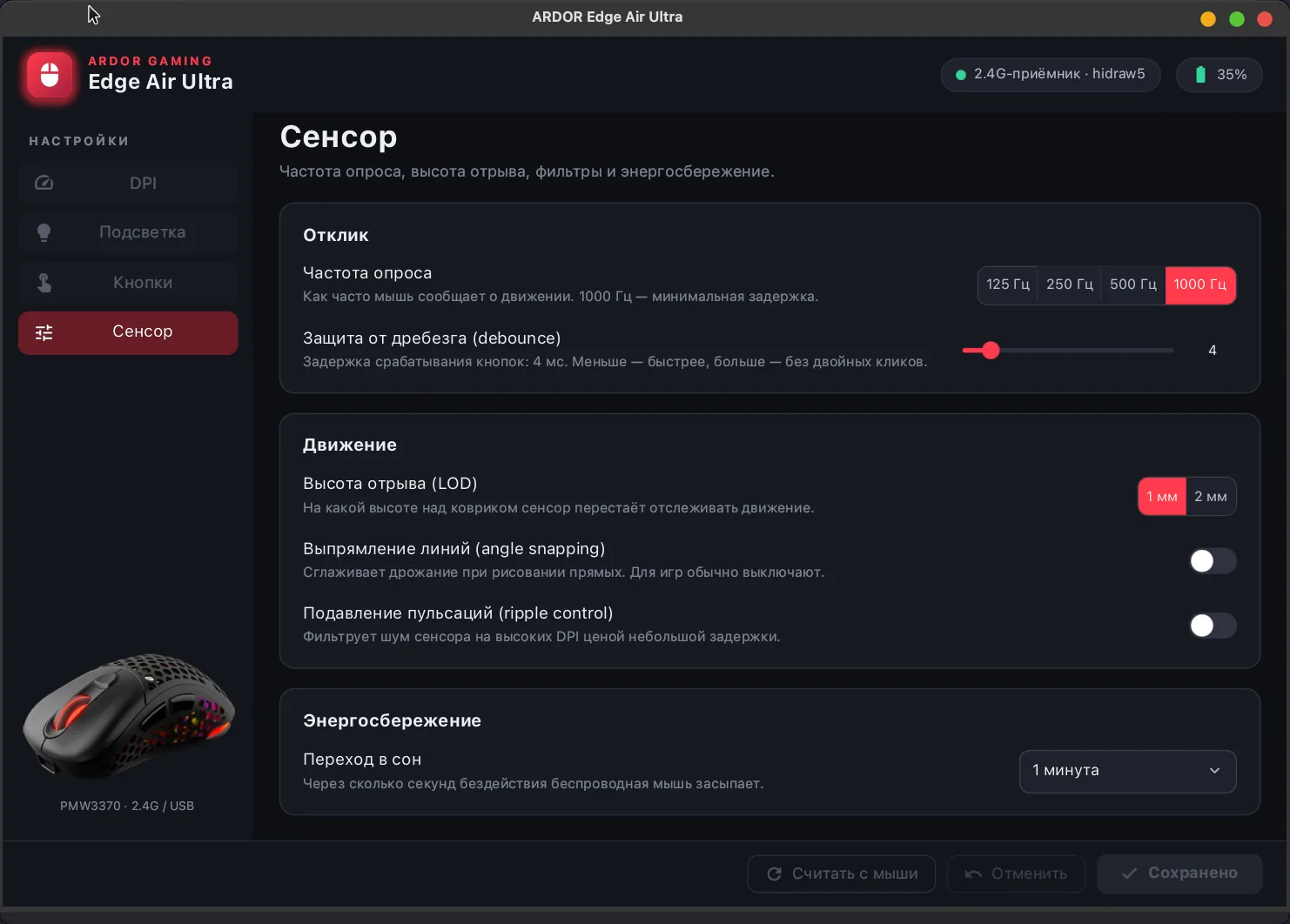
Task: Click the Отменить button
Action: pyautogui.click(x=1016, y=874)
